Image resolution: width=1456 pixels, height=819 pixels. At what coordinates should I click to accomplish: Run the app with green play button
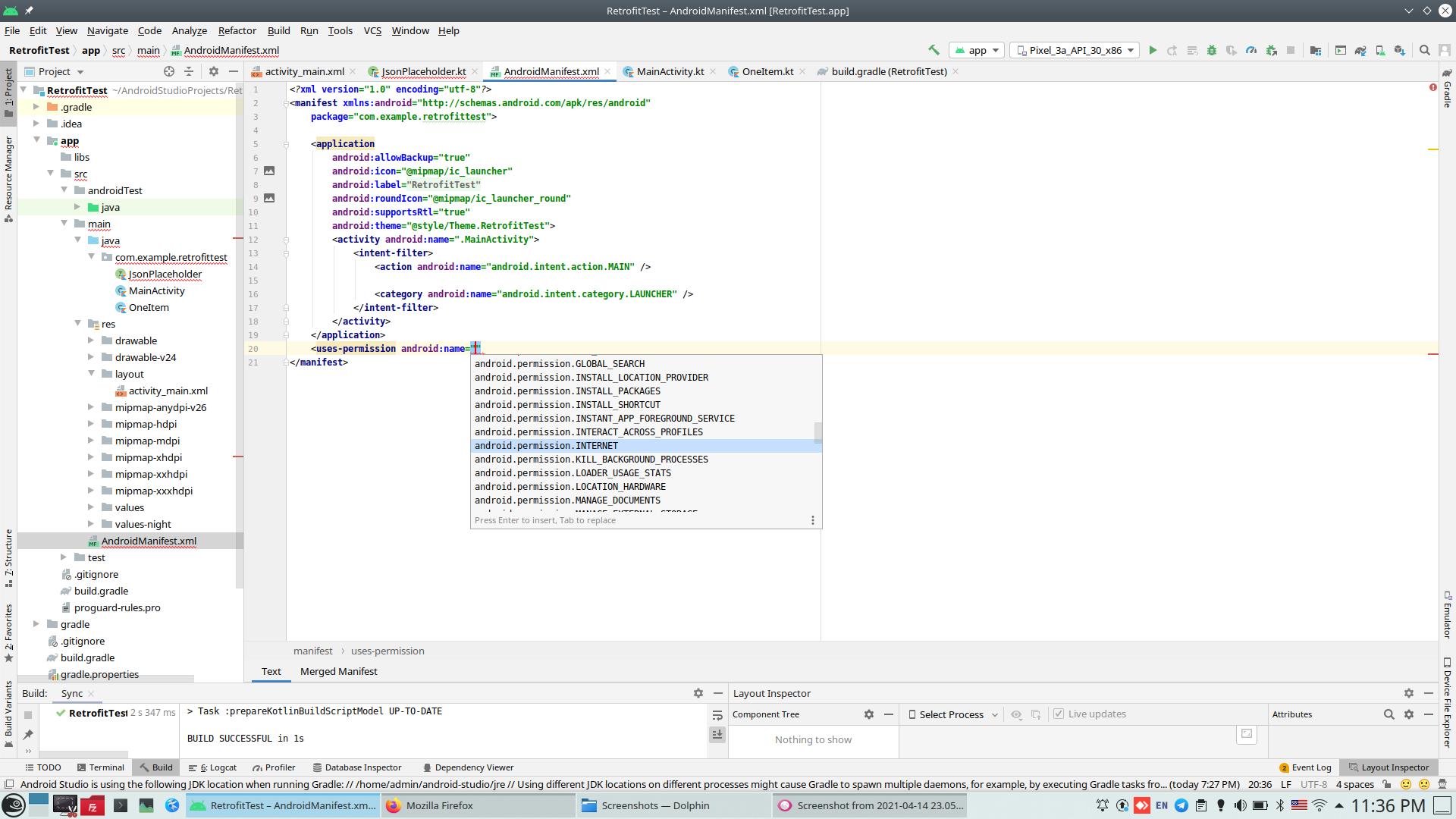[x=1153, y=50]
